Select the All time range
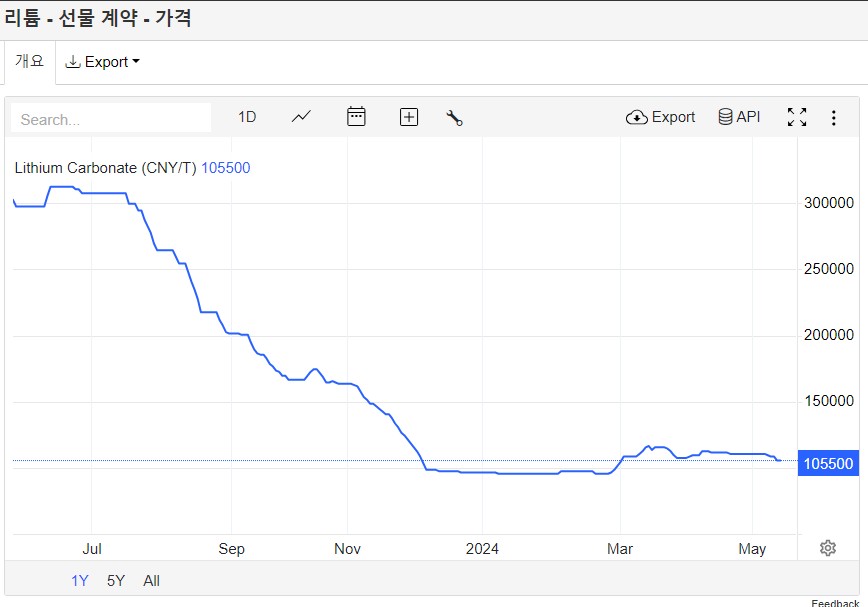Screen dimensions: 868x607 (x=151, y=580)
